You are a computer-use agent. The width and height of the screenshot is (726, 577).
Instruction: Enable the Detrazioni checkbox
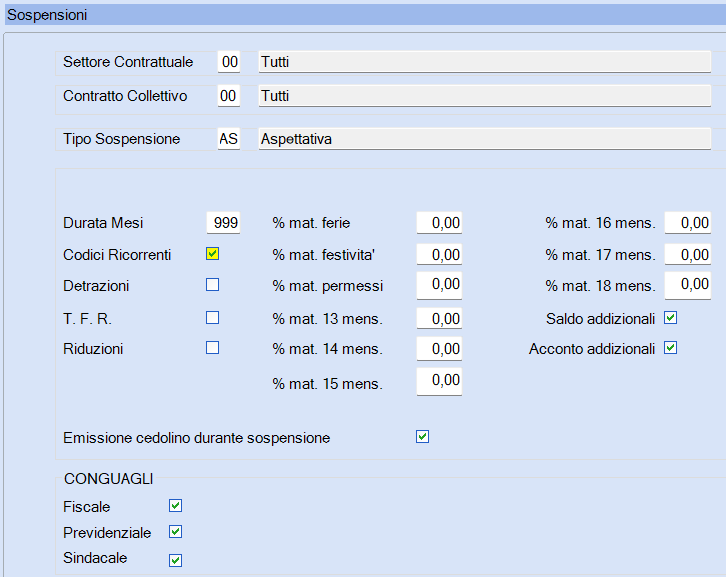pos(213,285)
